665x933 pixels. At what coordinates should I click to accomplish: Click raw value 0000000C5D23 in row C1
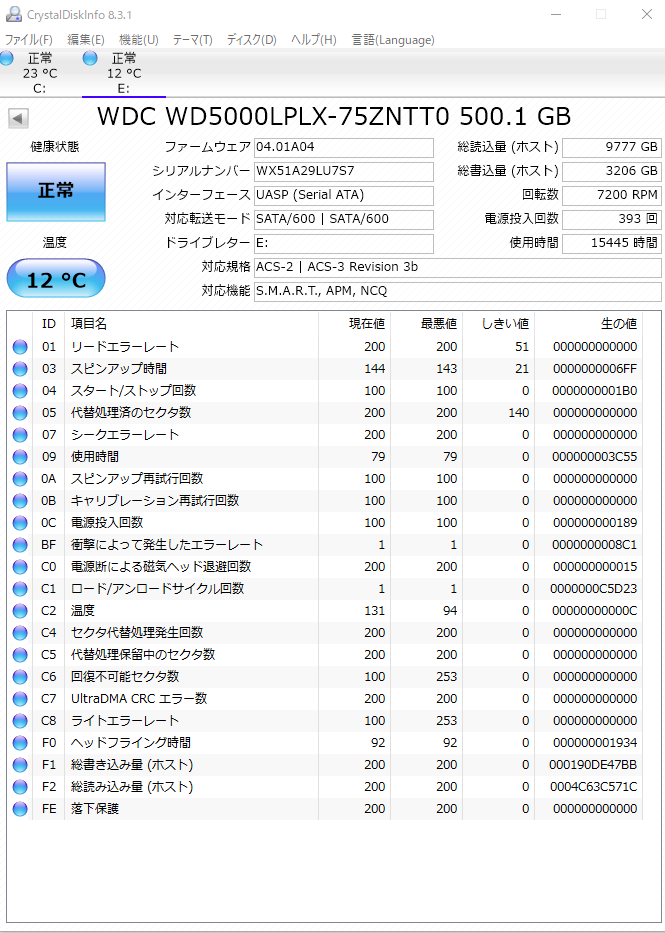click(x=593, y=589)
